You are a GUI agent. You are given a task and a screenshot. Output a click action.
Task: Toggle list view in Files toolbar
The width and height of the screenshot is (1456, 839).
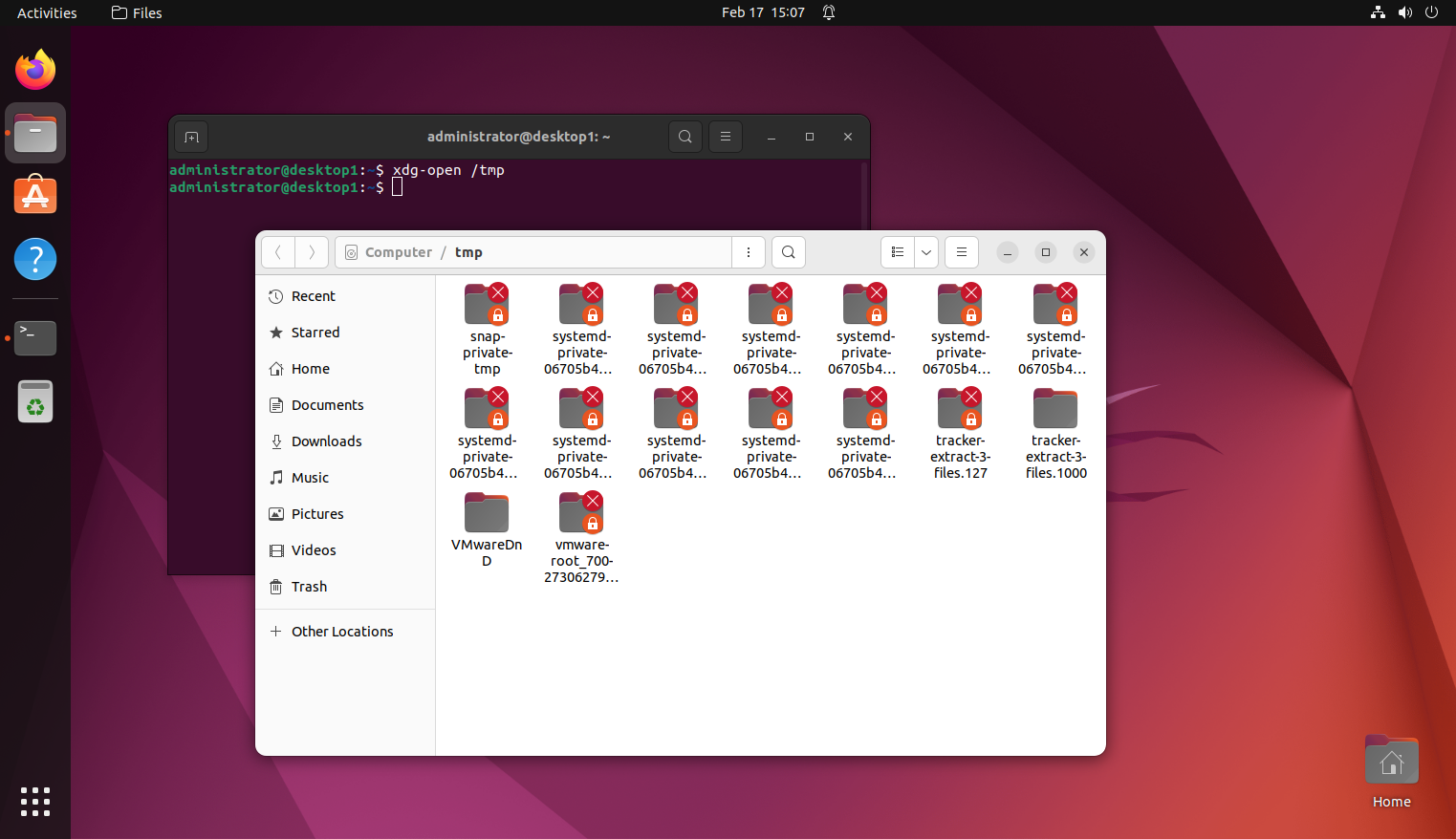coord(897,252)
